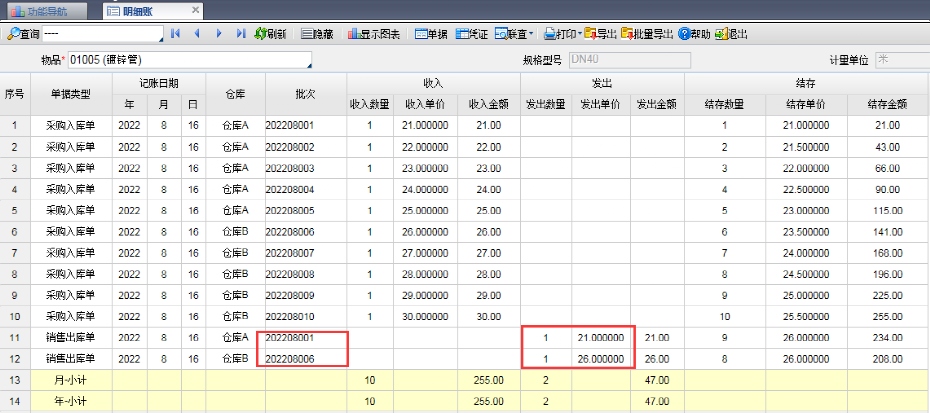Open the 物品 01005 selector field
Viewport: 930px width, 413px height.
[x=190, y=60]
